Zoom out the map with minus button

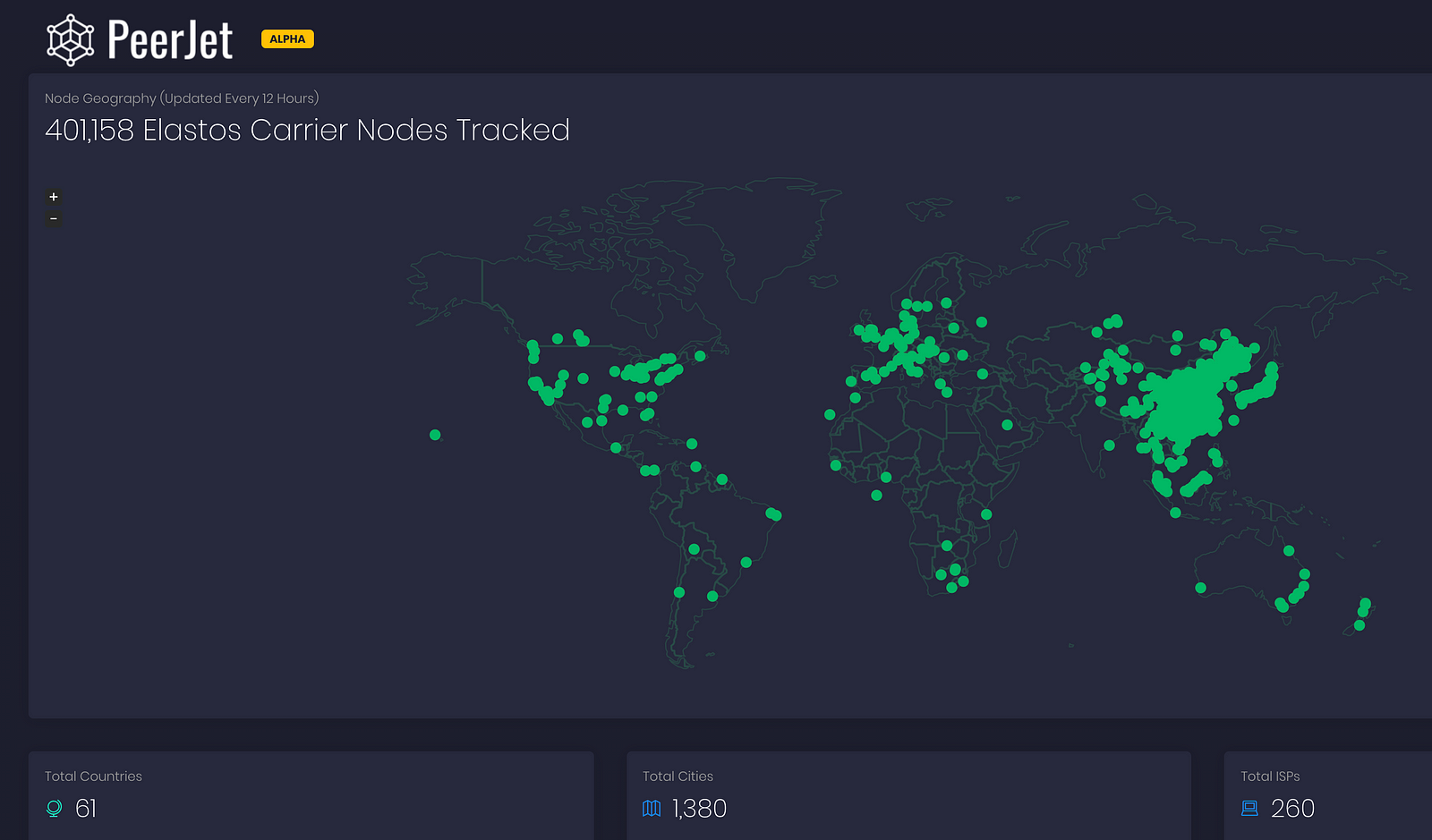pos(54,219)
